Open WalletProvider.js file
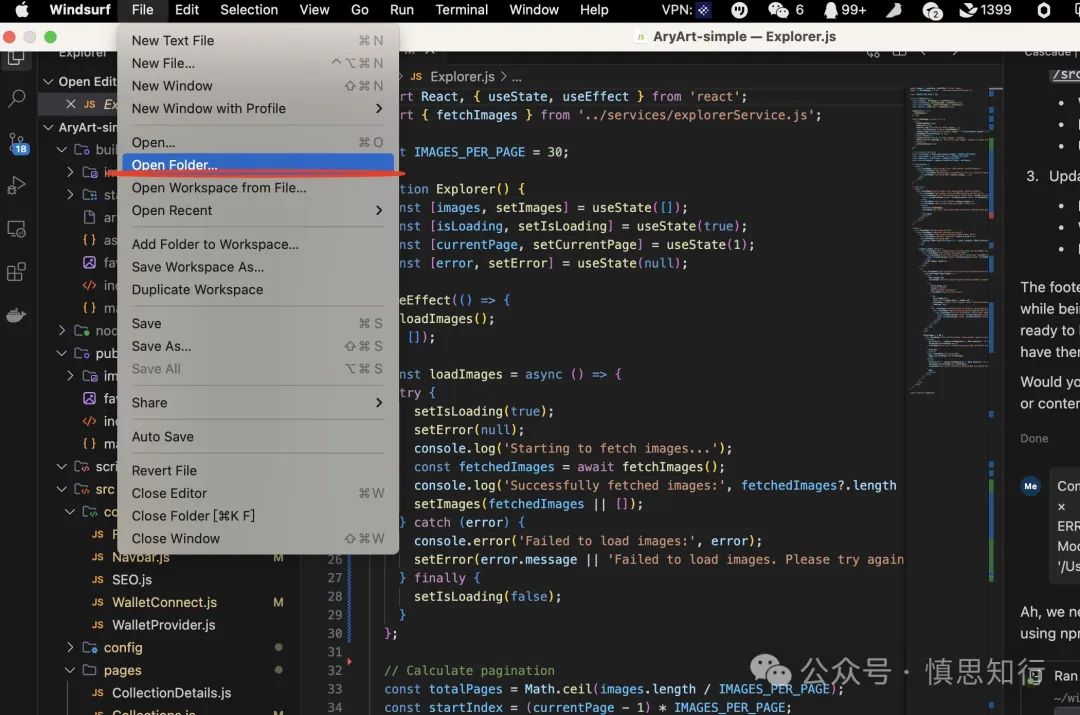 tap(163, 625)
